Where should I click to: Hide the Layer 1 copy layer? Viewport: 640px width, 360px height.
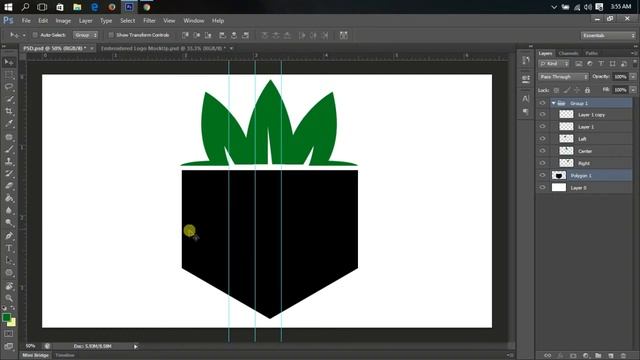[542, 115]
